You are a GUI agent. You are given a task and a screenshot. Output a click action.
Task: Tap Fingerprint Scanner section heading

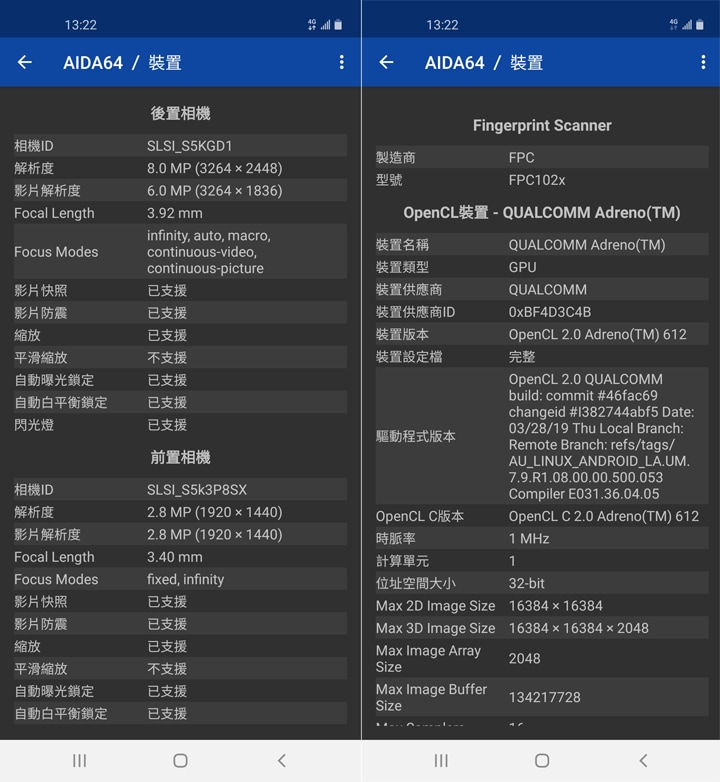click(542, 125)
